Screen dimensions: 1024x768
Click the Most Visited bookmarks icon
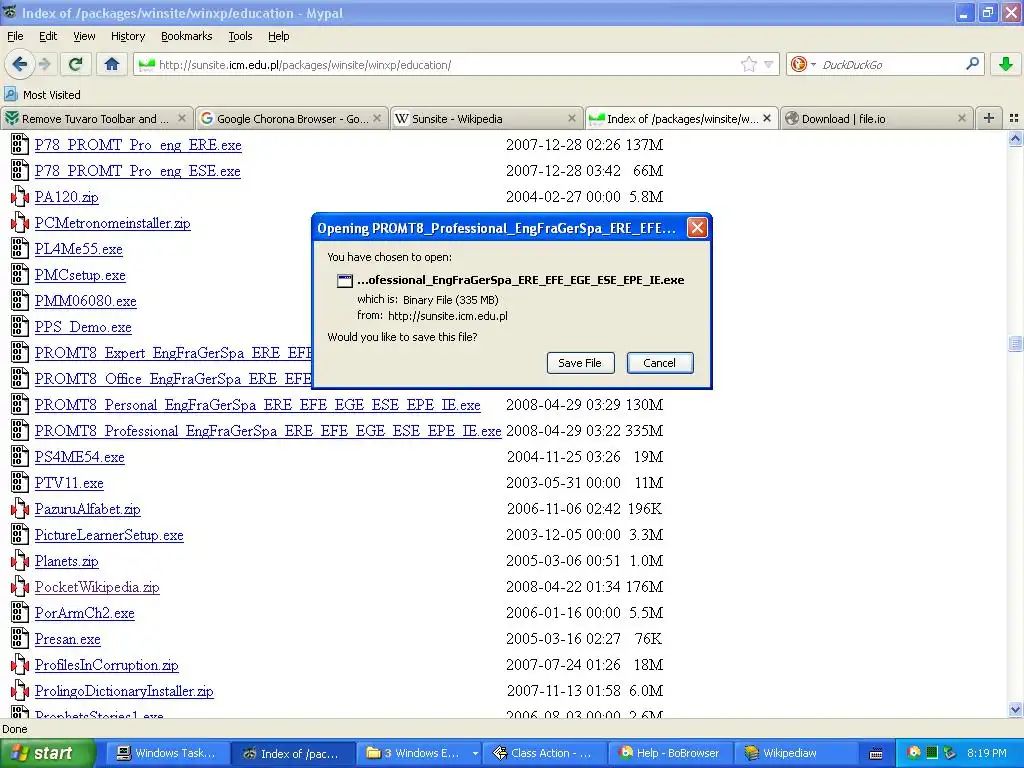point(11,94)
